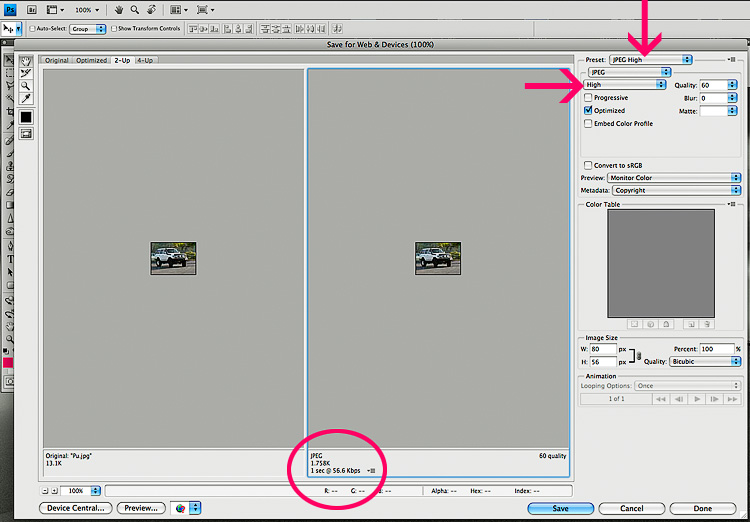Enable Convert to sRGB
750x522 pixels.
pos(588,165)
